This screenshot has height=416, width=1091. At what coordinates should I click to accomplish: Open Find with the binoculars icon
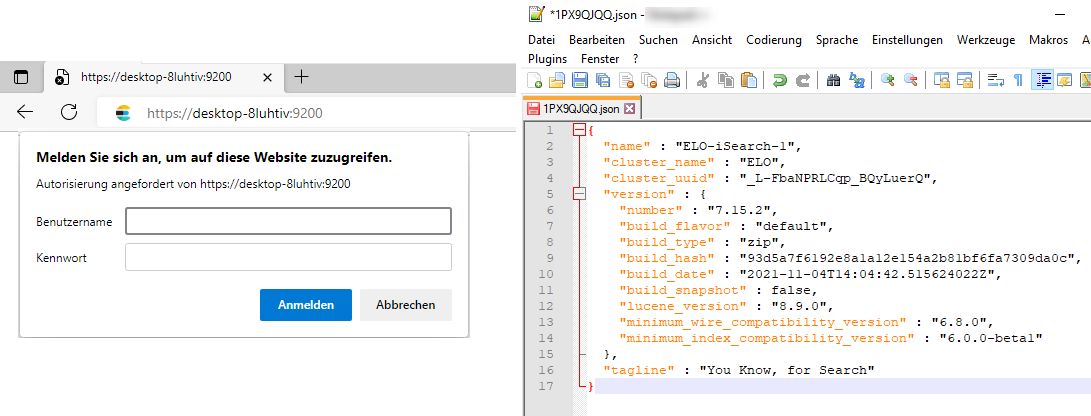(x=834, y=81)
